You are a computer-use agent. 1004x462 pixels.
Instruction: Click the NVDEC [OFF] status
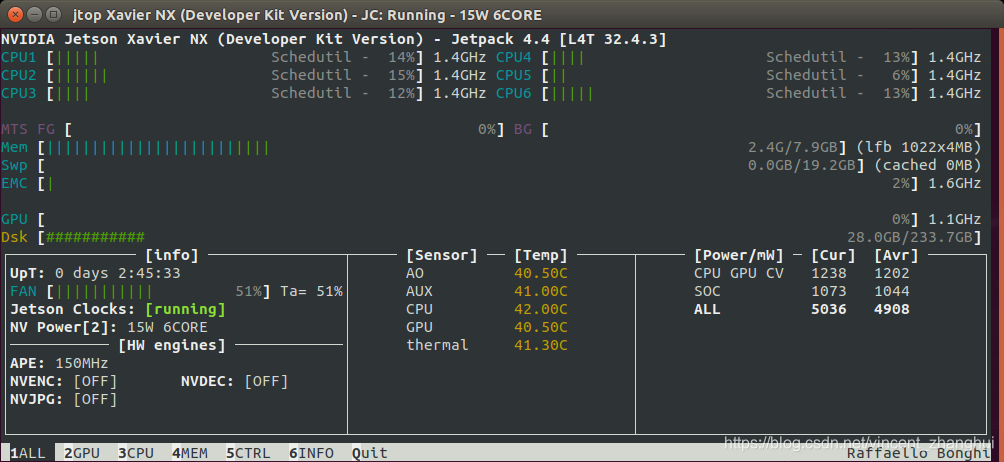click(266, 382)
